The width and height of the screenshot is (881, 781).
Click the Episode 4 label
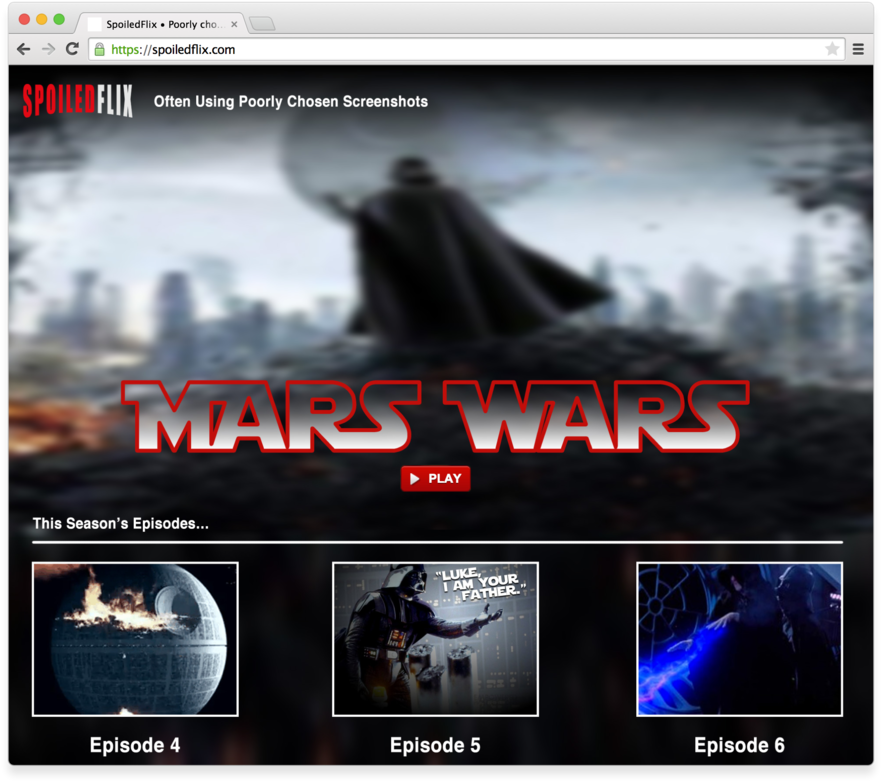[135, 745]
